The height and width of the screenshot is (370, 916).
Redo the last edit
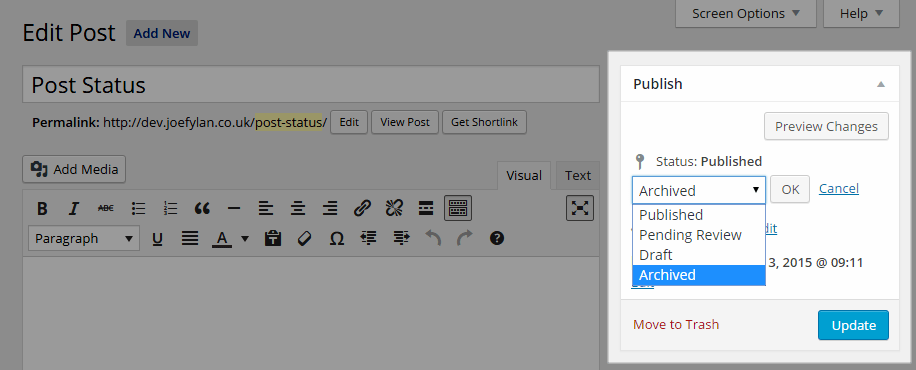click(x=465, y=238)
